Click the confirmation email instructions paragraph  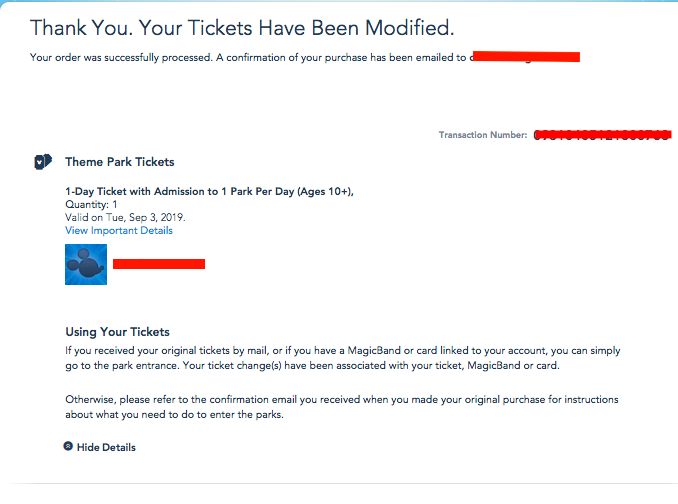pos(342,407)
